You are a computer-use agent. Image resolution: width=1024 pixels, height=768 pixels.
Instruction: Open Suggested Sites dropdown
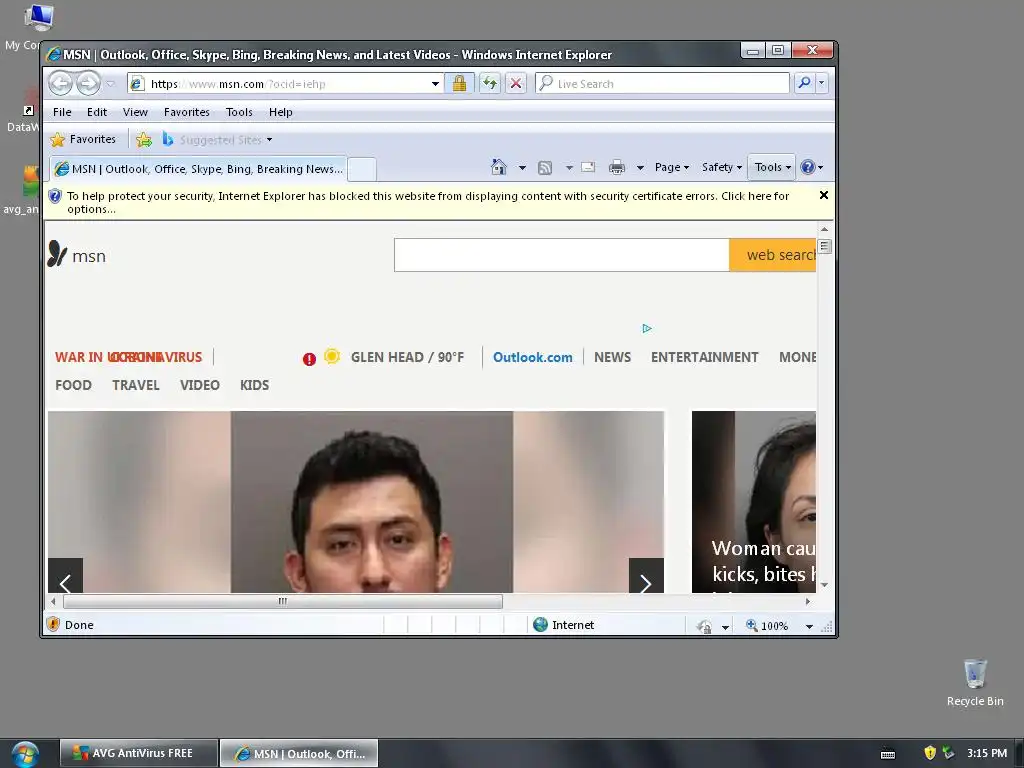click(219, 140)
